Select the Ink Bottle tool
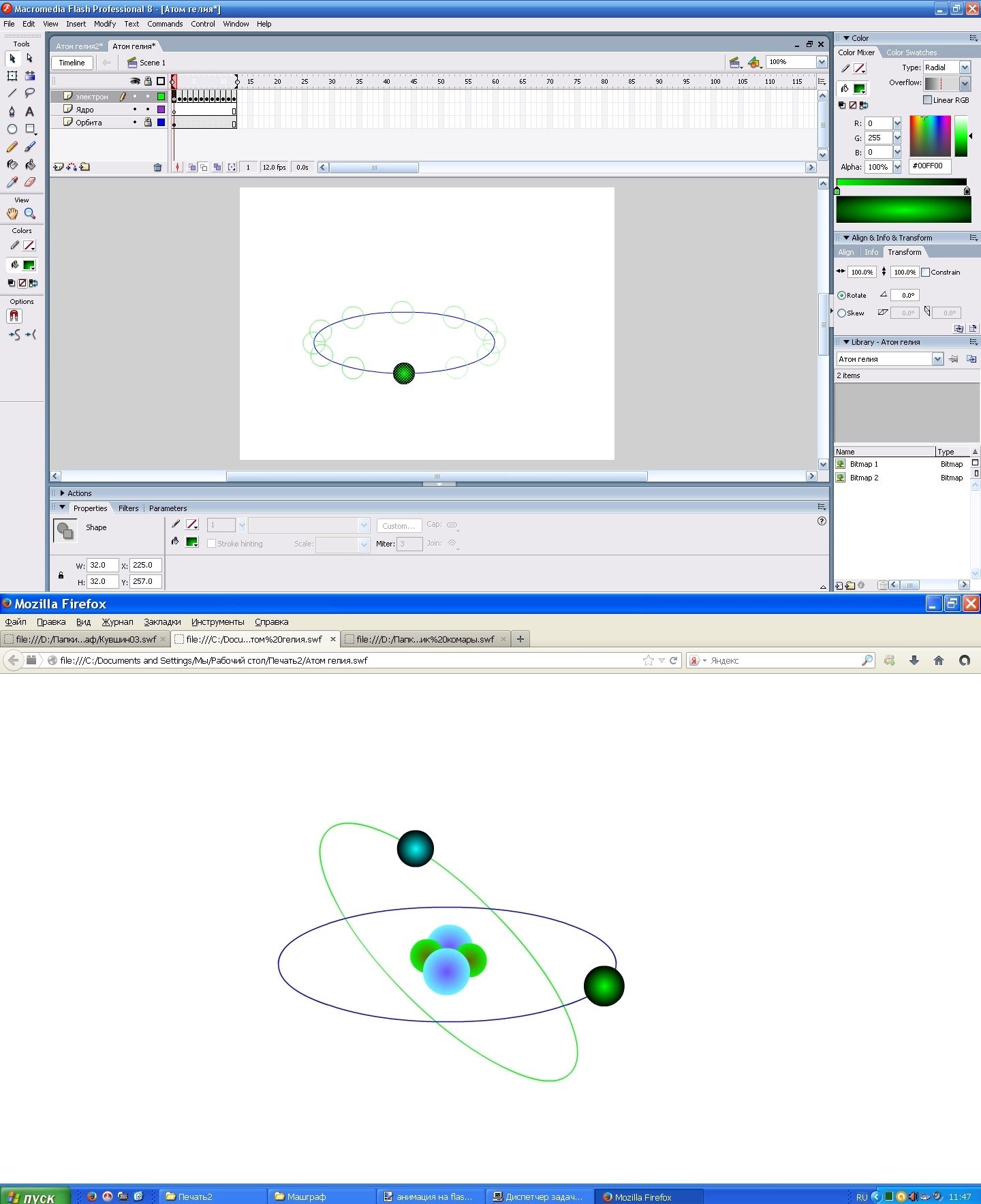The width and height of the screenshot is (981, 1204). point(12,164)
